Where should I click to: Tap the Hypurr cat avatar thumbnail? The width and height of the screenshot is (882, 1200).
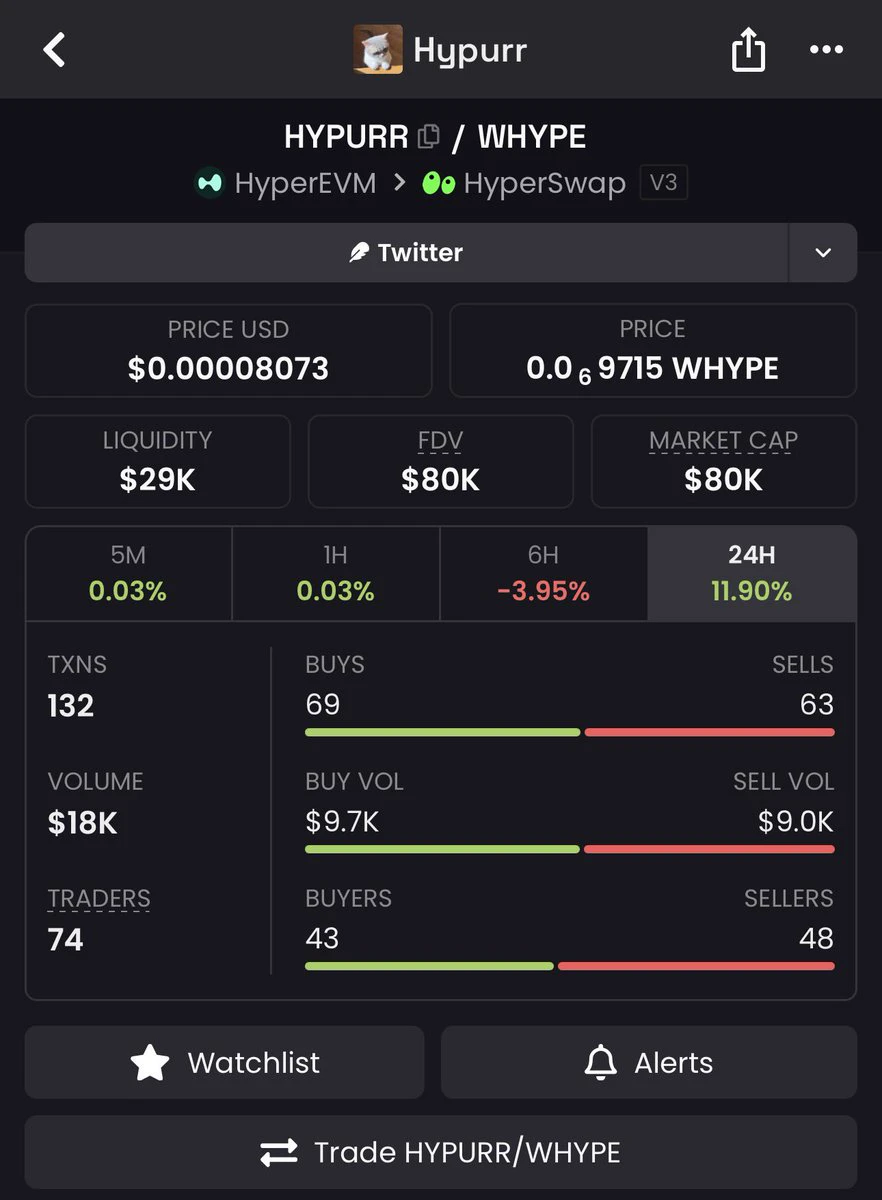(x=378, y=49)
